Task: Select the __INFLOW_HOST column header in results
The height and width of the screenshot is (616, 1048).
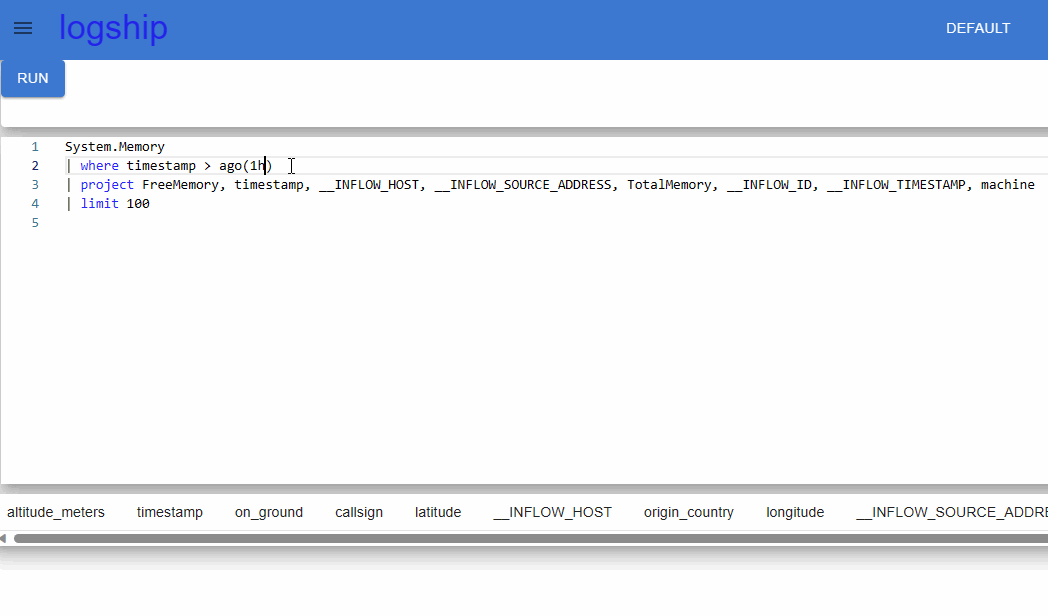Action: (x=553, y=512)
